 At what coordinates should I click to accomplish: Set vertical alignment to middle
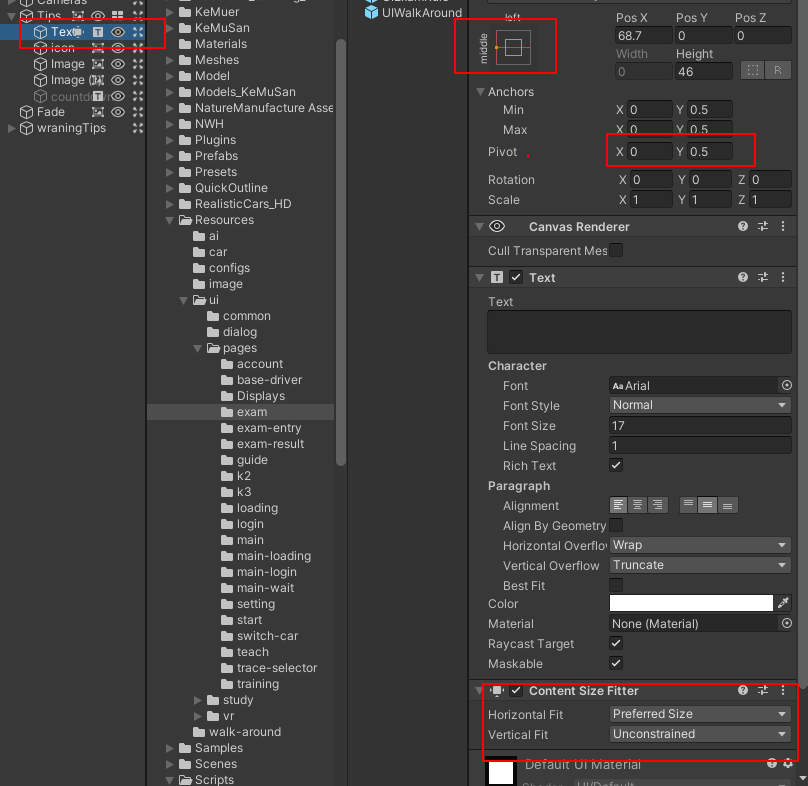tap(708, 505)
